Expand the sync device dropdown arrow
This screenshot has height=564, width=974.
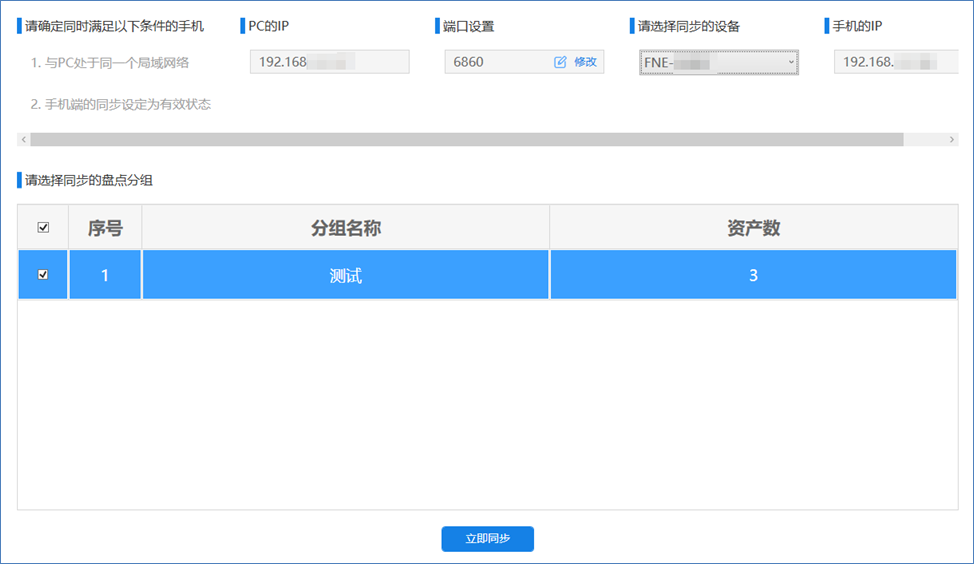click(x=791, y=63)
